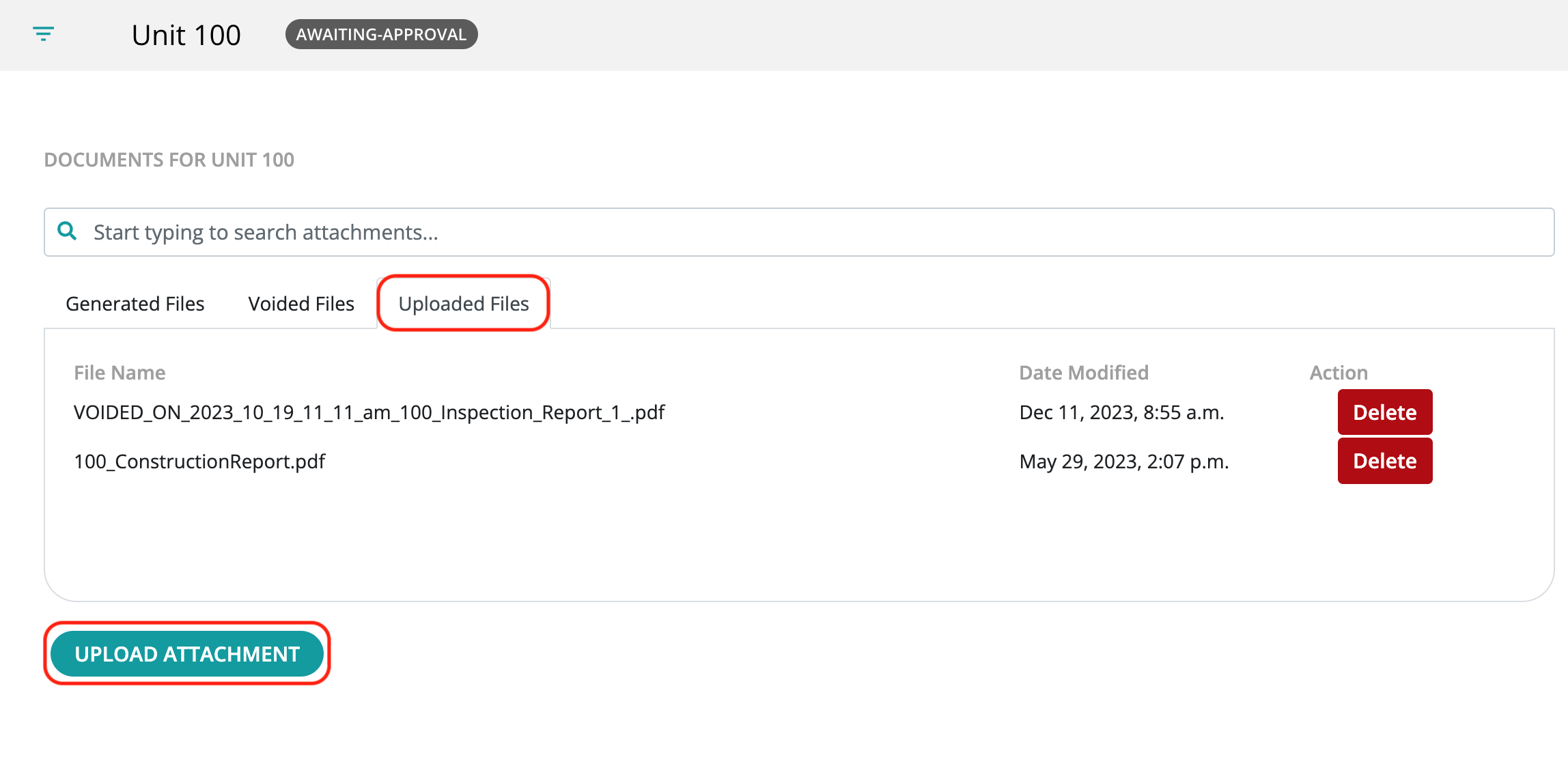The width and height of the screenshot is (1568, 766).
Task: Click the search magnifier icon
Action: coord(67,231)
